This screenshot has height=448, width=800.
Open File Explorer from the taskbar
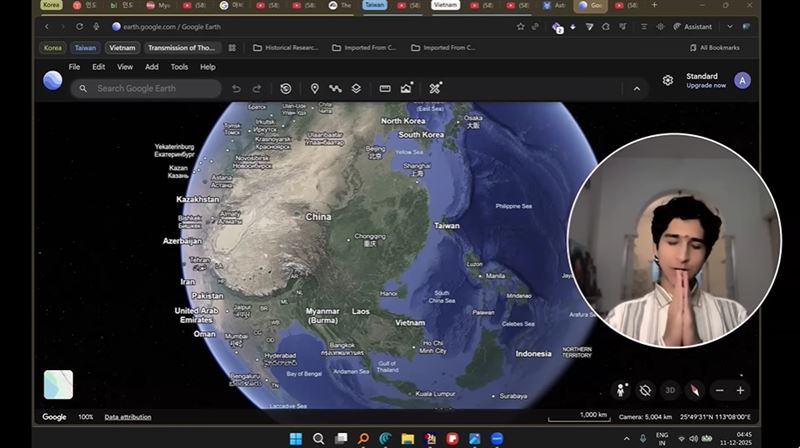[407, 438]
